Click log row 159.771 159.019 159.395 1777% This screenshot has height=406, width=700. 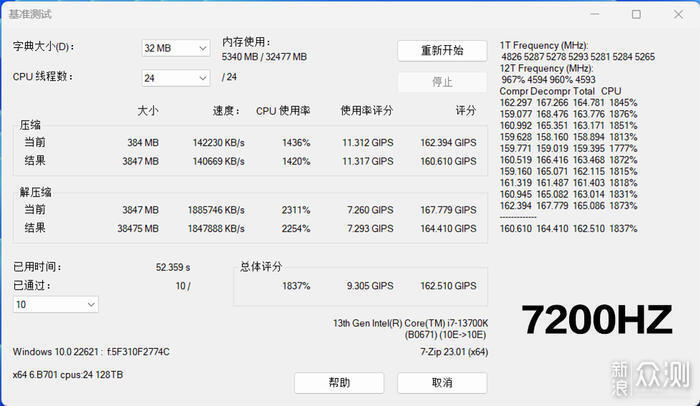coord(568,149)
